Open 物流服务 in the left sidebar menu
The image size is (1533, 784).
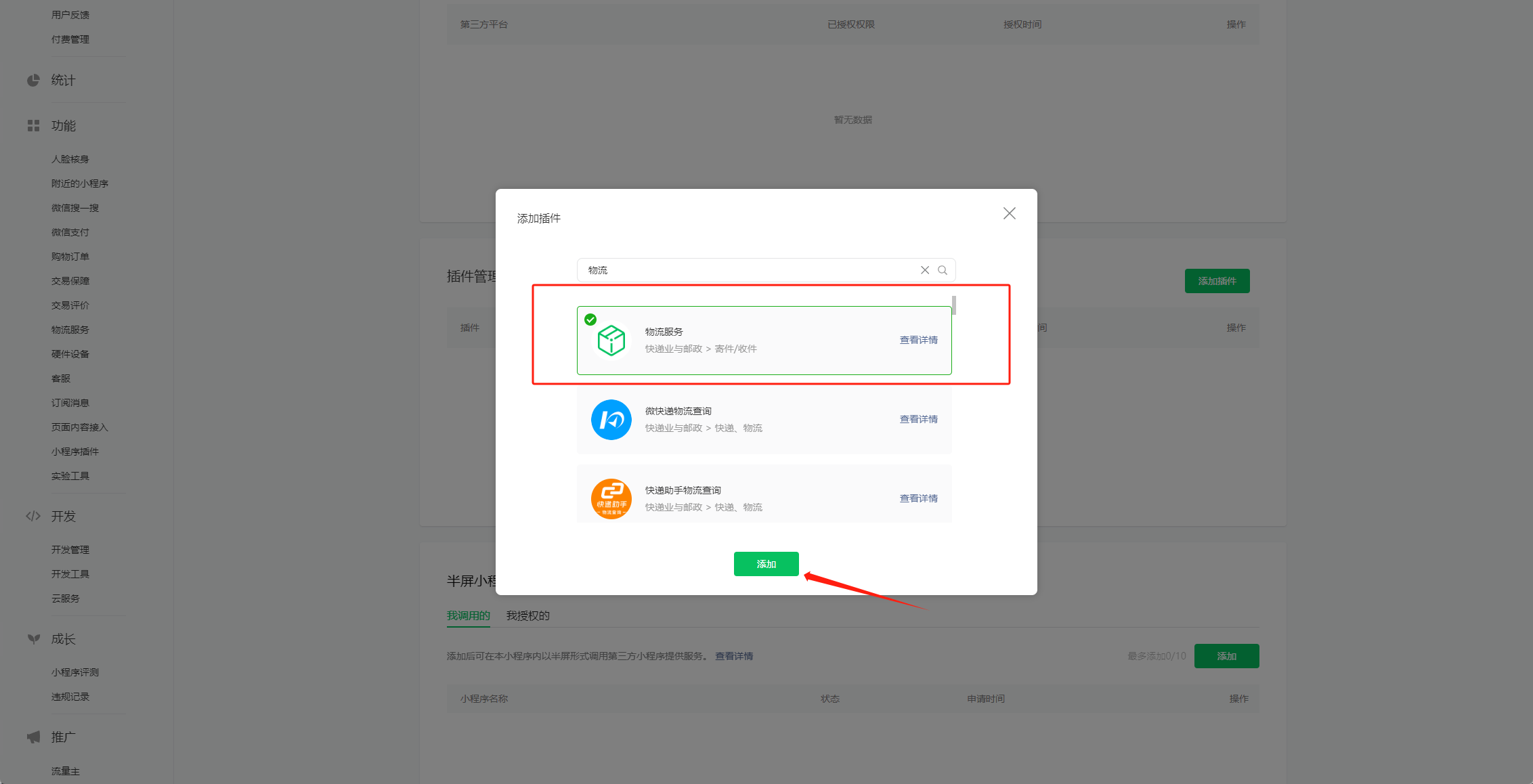click(x=70, y=330)
